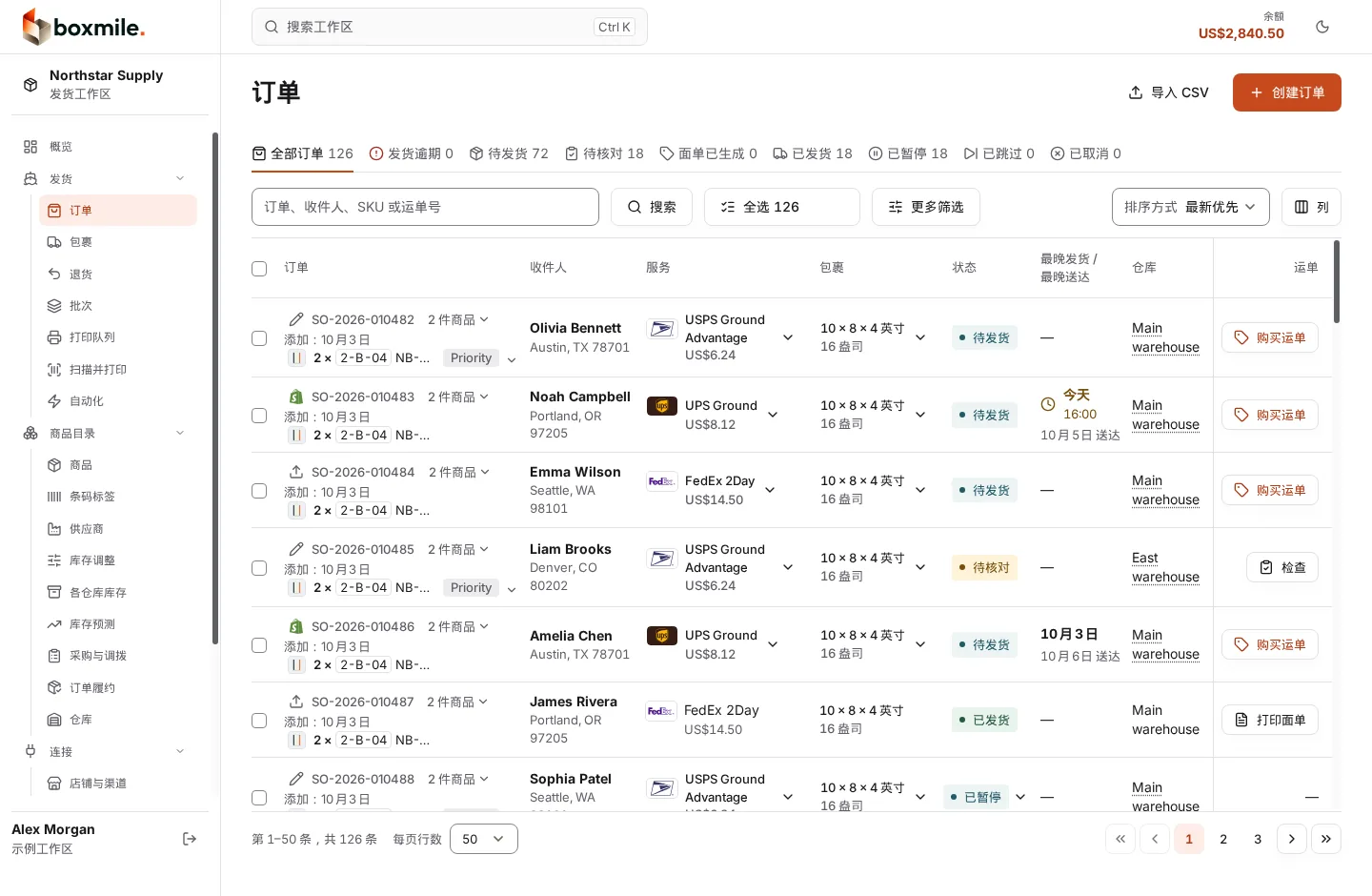Switch to the 已发货 18 tab
1372x896 pixels.
[x=813, y=153]
